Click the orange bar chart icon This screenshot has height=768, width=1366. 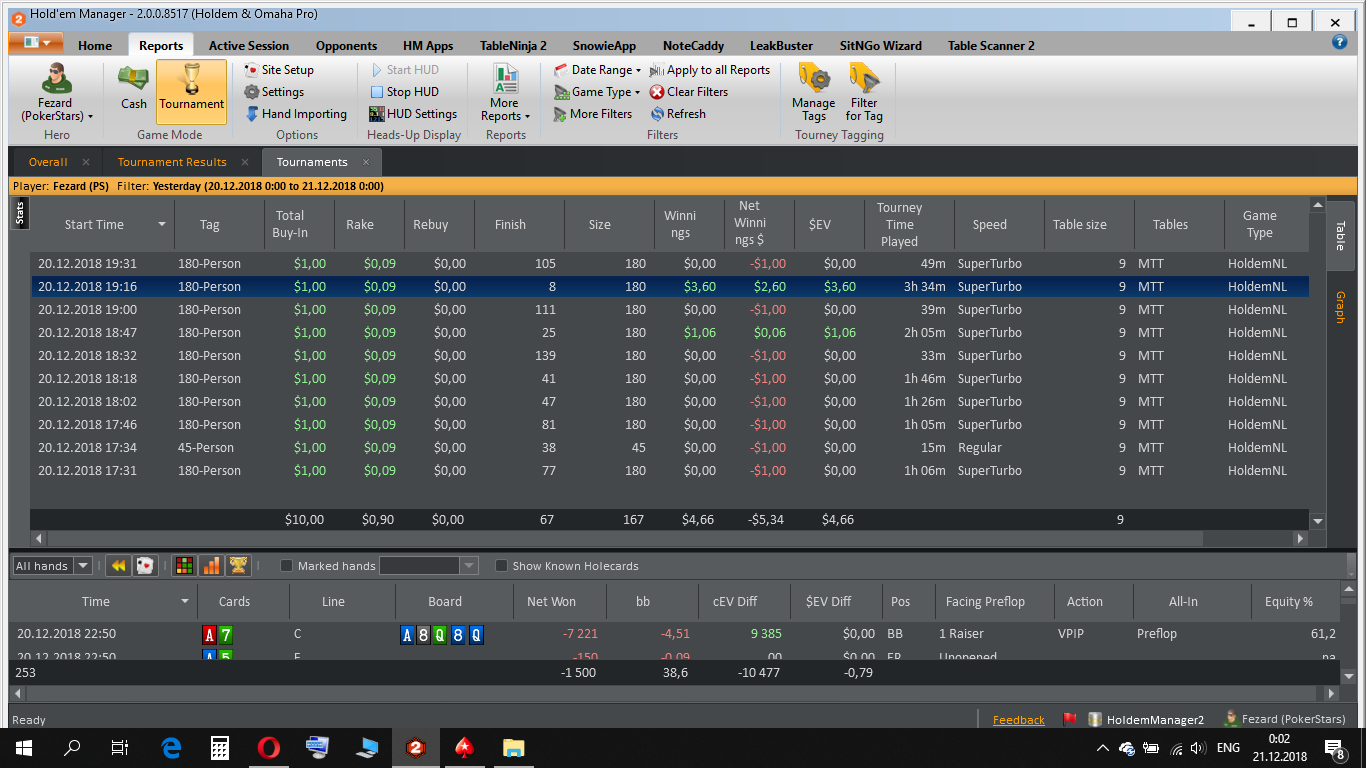click(211, 566)
